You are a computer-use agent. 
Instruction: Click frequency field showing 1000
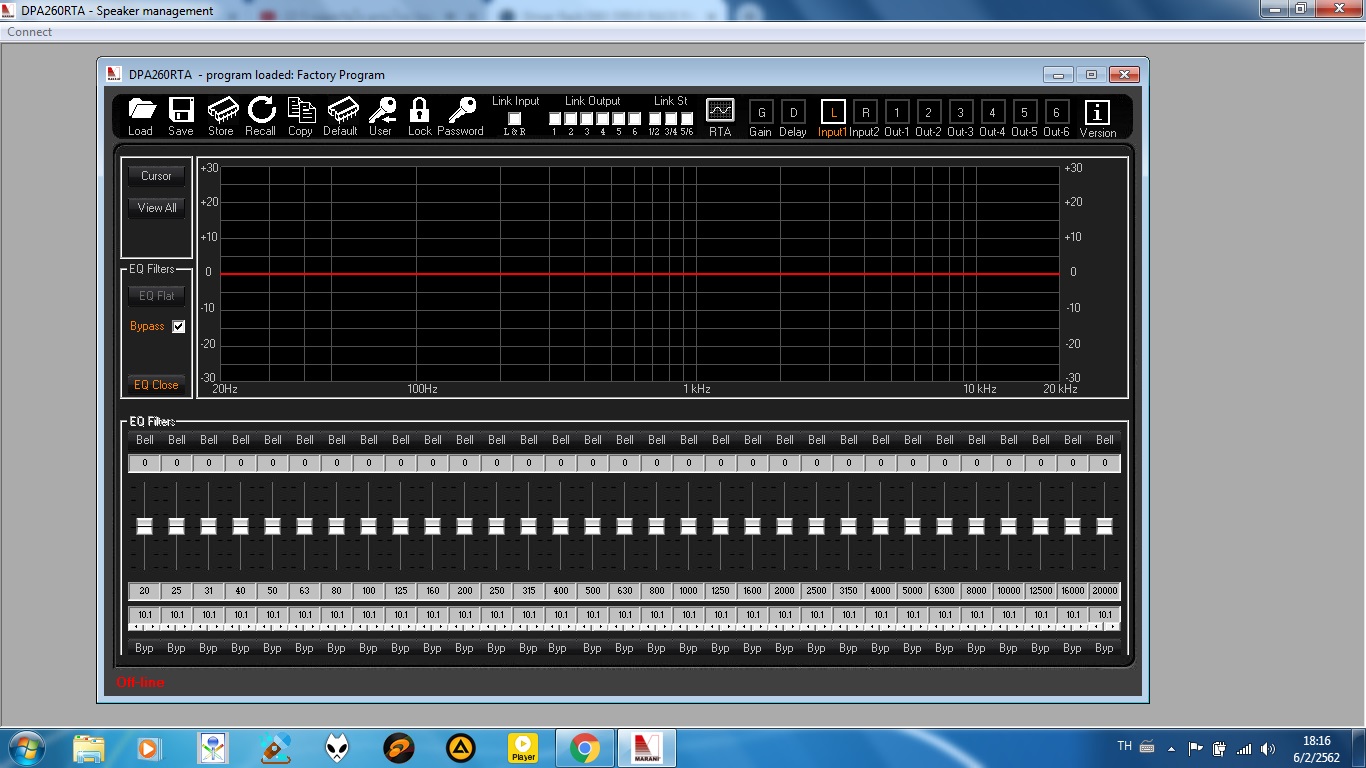pos(689,591)
